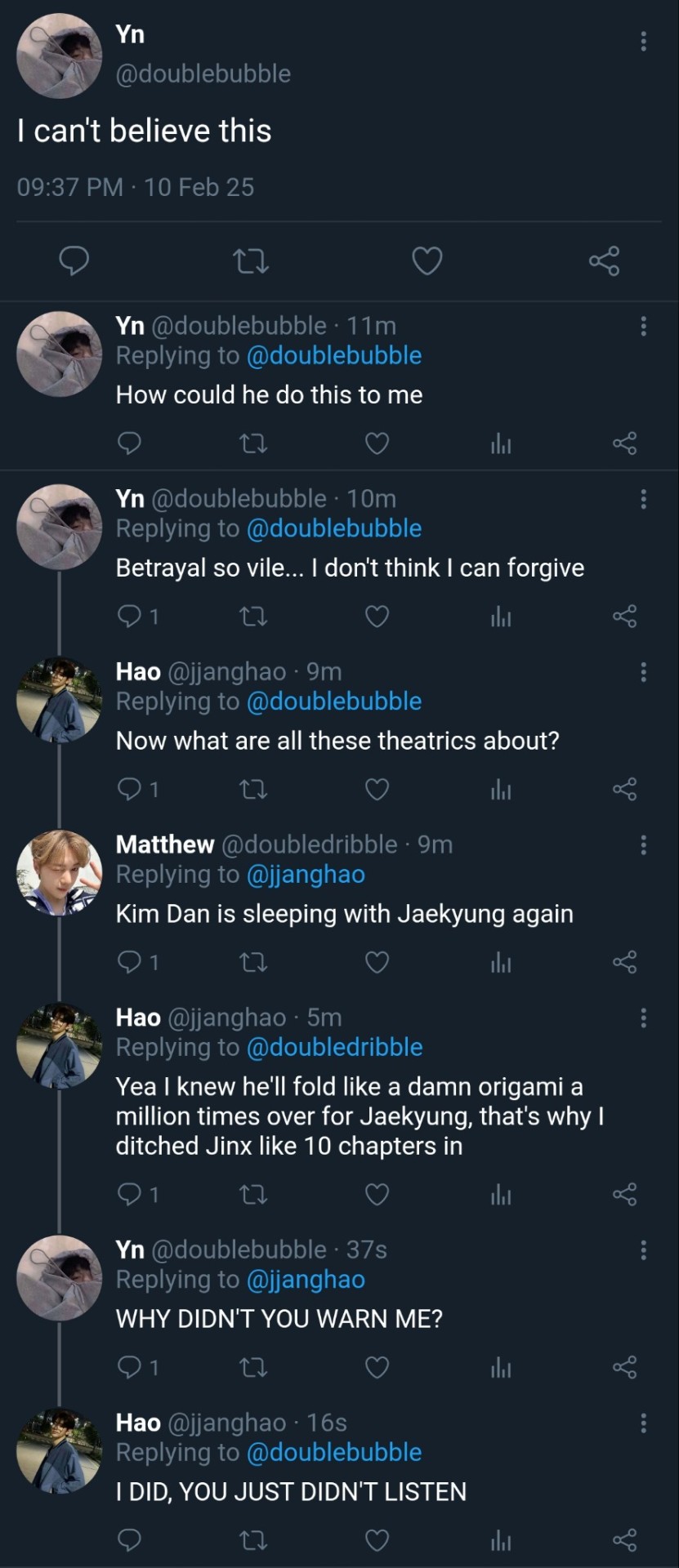
Task: View analytics for "Betrayal so vile" reply
Action: [501, 617]
